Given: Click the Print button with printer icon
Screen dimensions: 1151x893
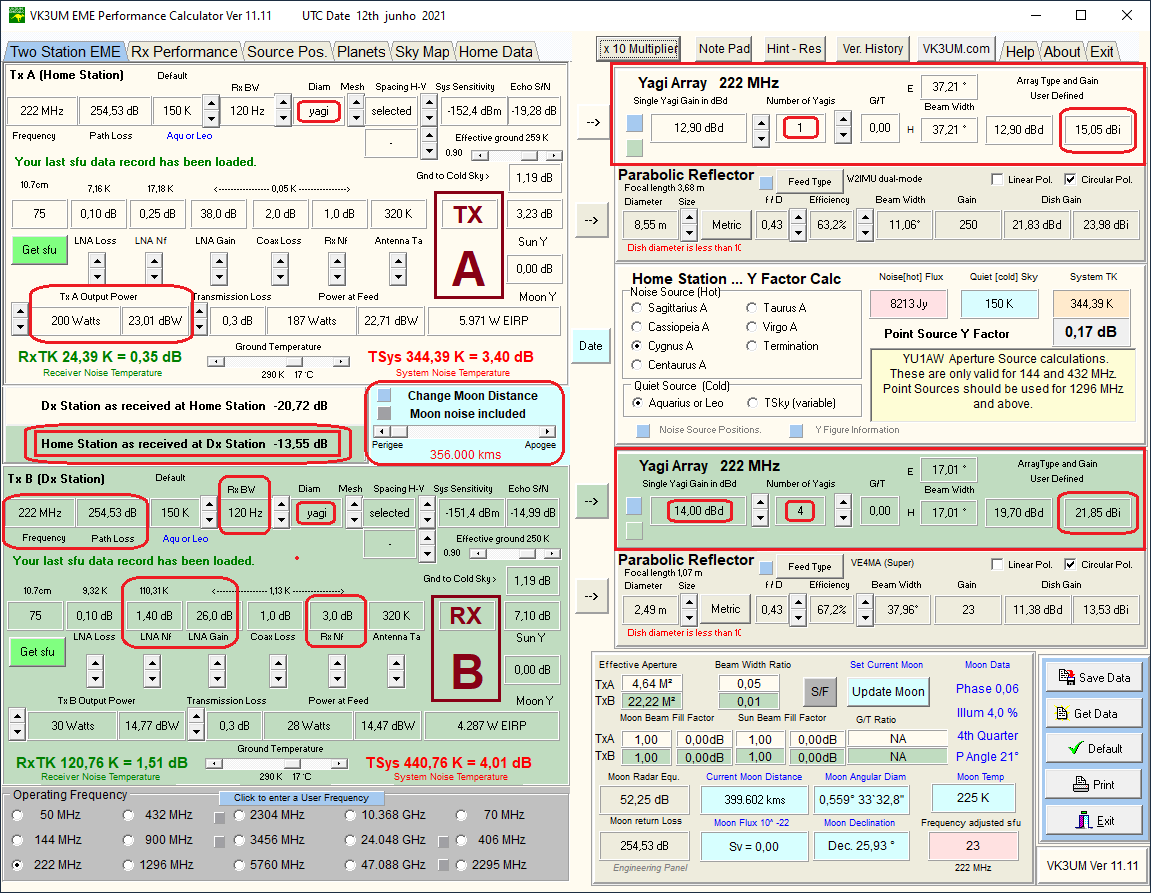Looking at the screenshot, I should (1094, 784).
